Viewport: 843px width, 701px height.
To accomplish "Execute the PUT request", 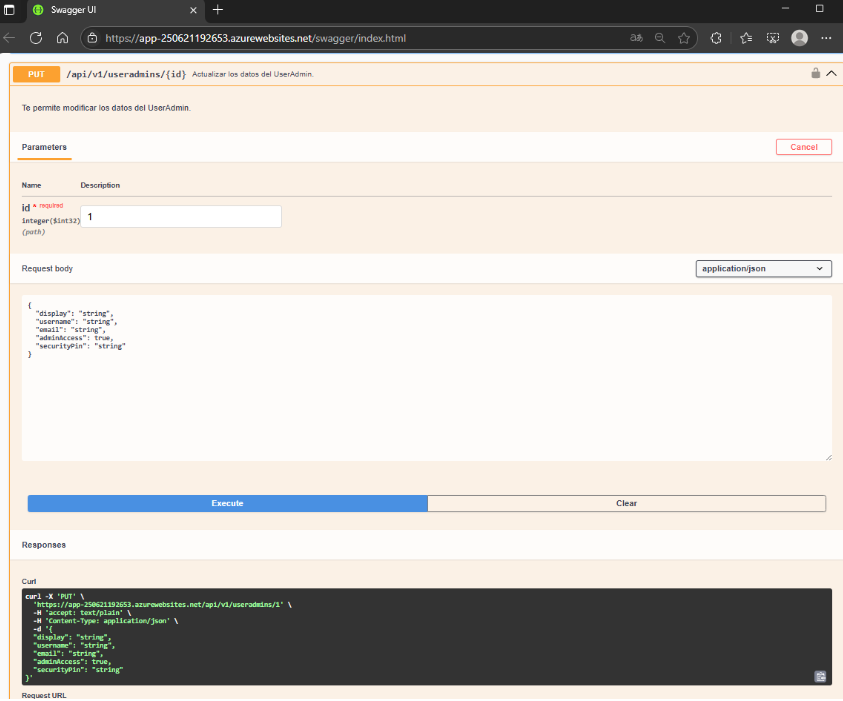I will (x=227, y=503).
